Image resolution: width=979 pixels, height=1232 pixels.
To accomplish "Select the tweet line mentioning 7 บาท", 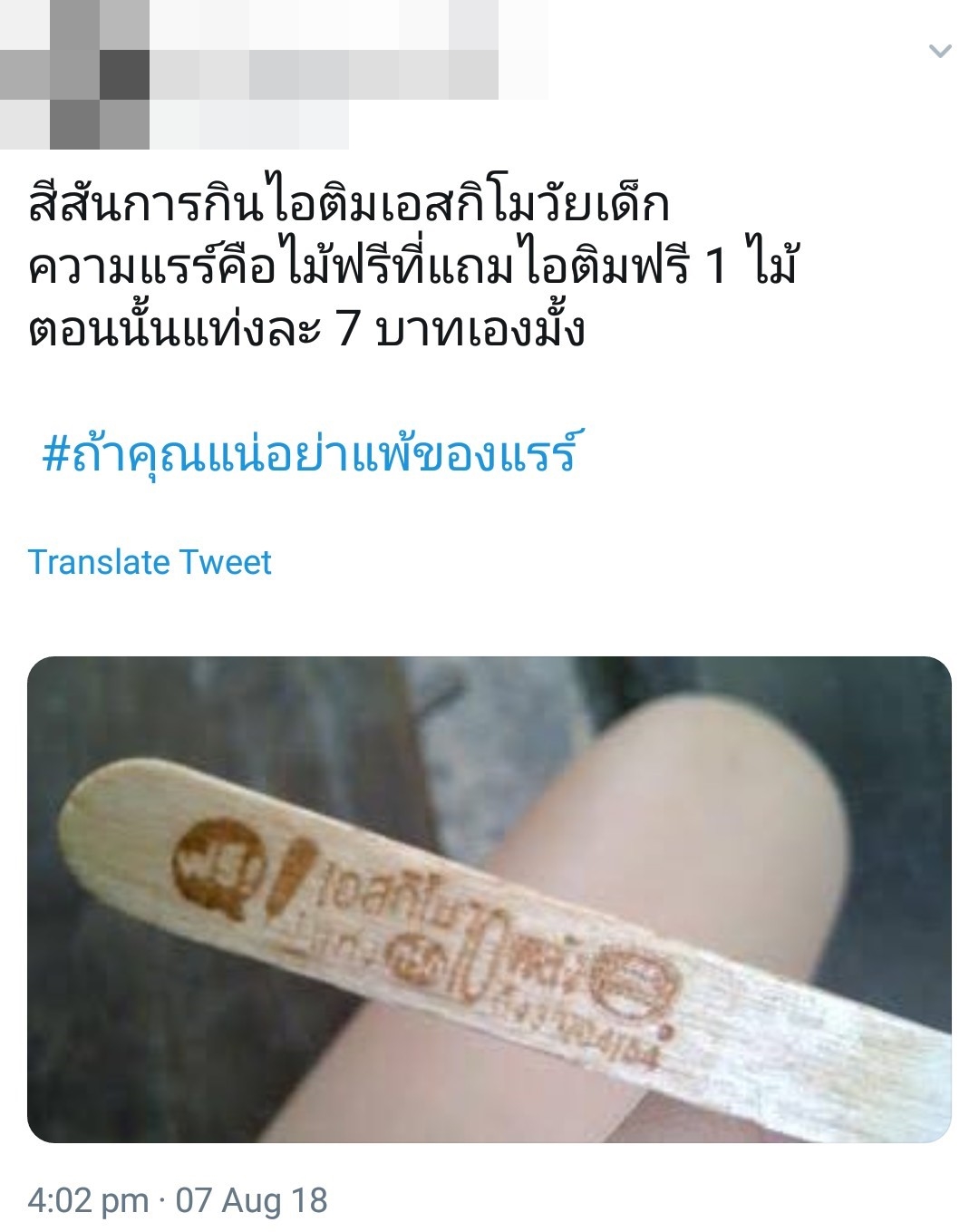I will click(x=306, y=328).
